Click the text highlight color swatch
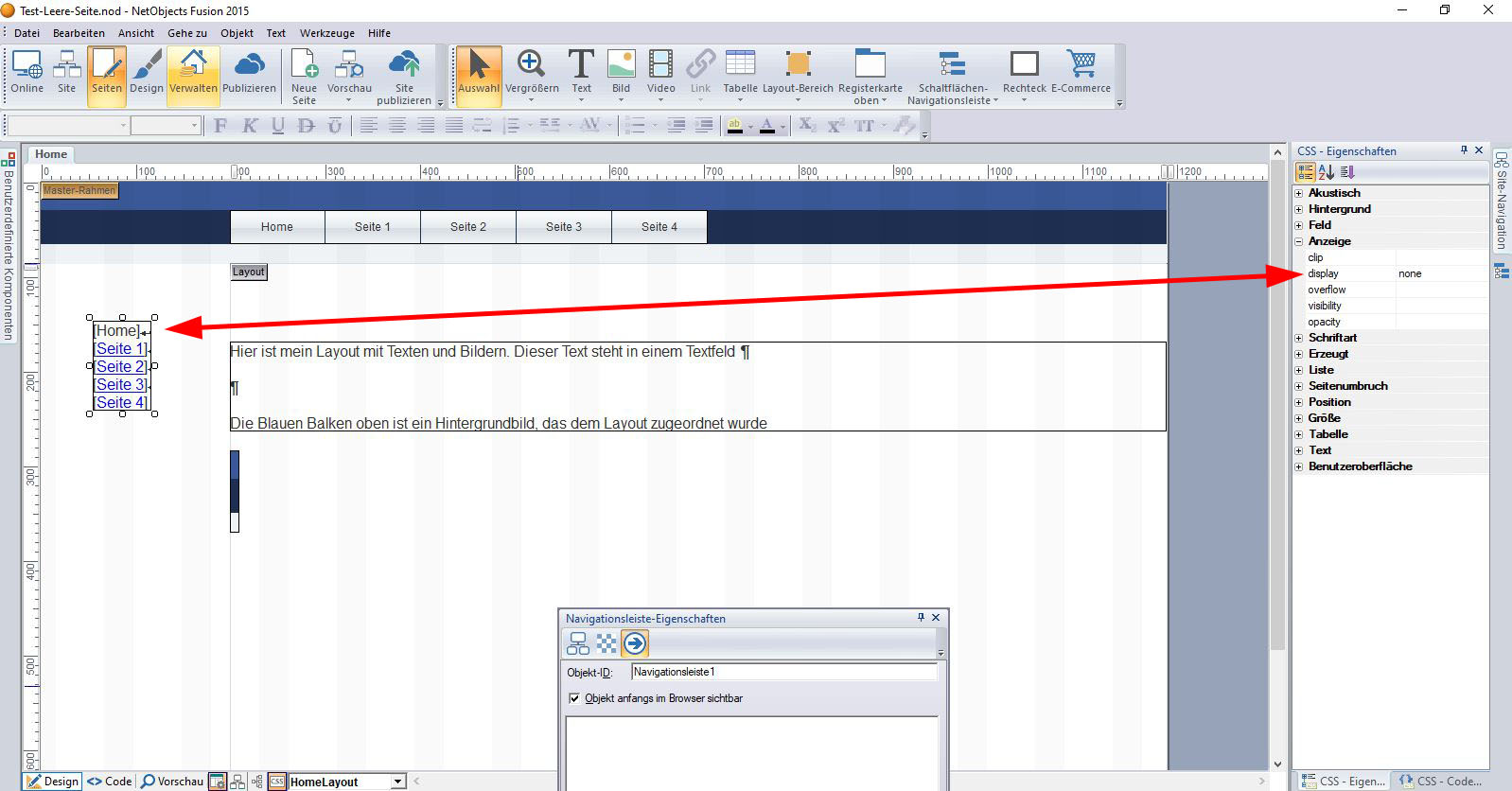The image size is (1512, 791). click(x=734, y=125)
